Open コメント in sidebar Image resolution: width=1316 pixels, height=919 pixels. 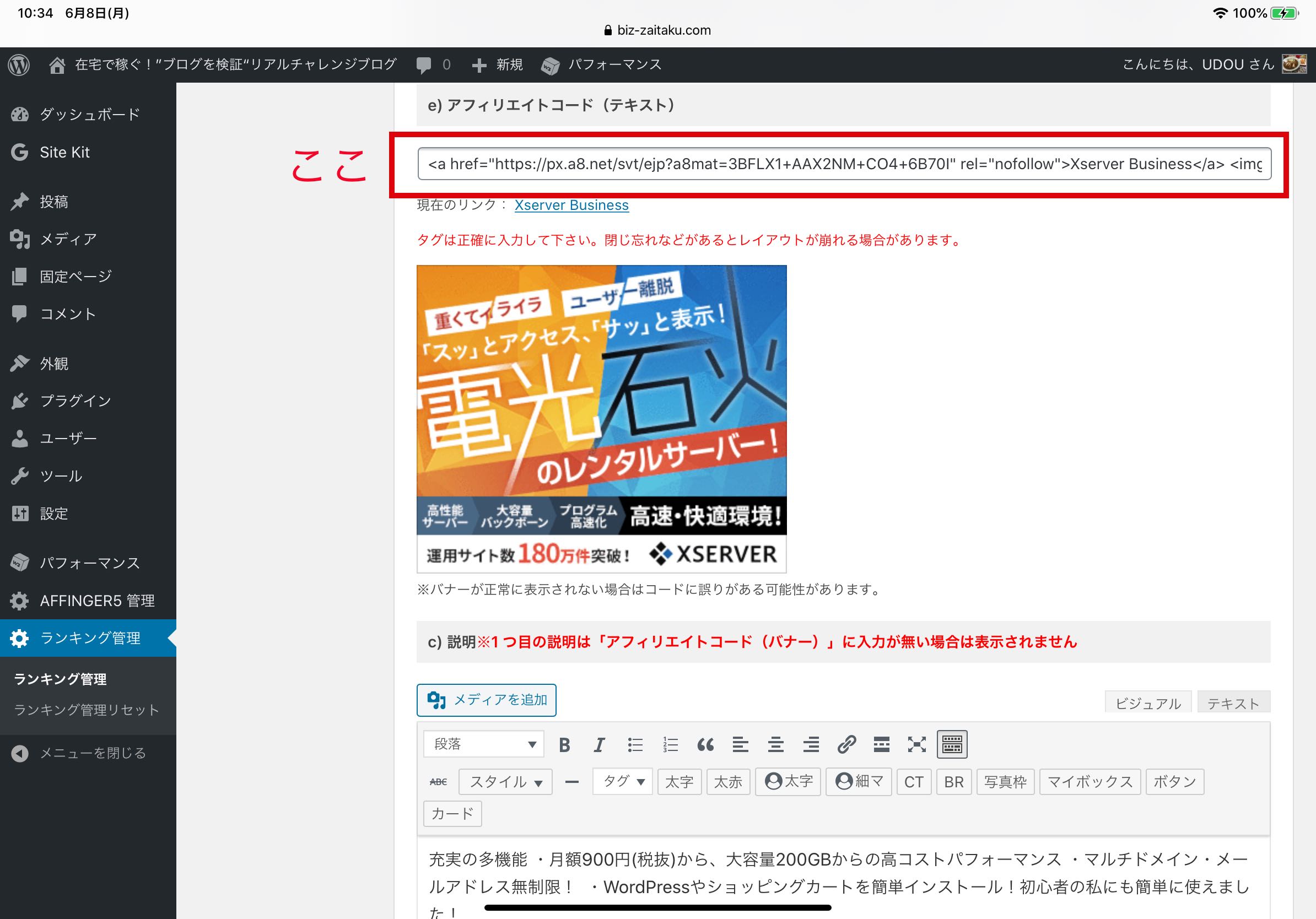(x=88, y=314)
